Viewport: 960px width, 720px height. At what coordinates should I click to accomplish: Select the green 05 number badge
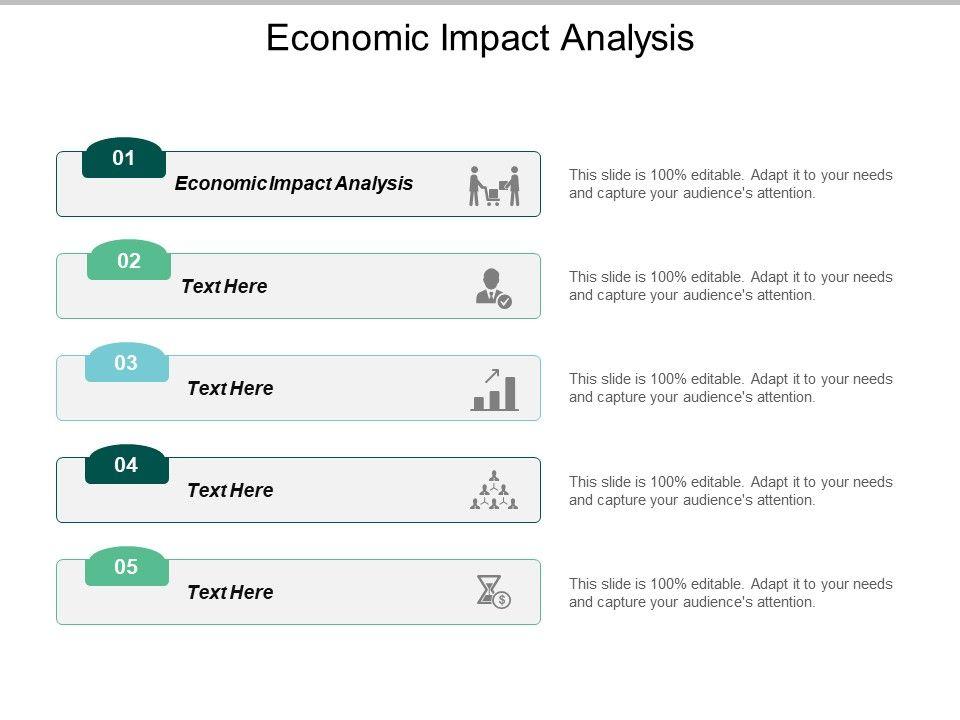pos(126,567)
